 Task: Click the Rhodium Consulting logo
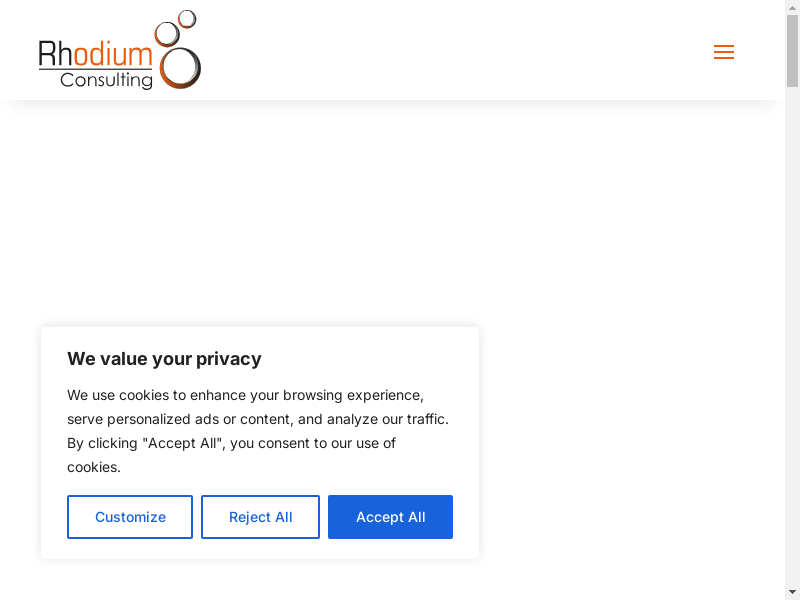pyautogui.click(x=119, y=51)
